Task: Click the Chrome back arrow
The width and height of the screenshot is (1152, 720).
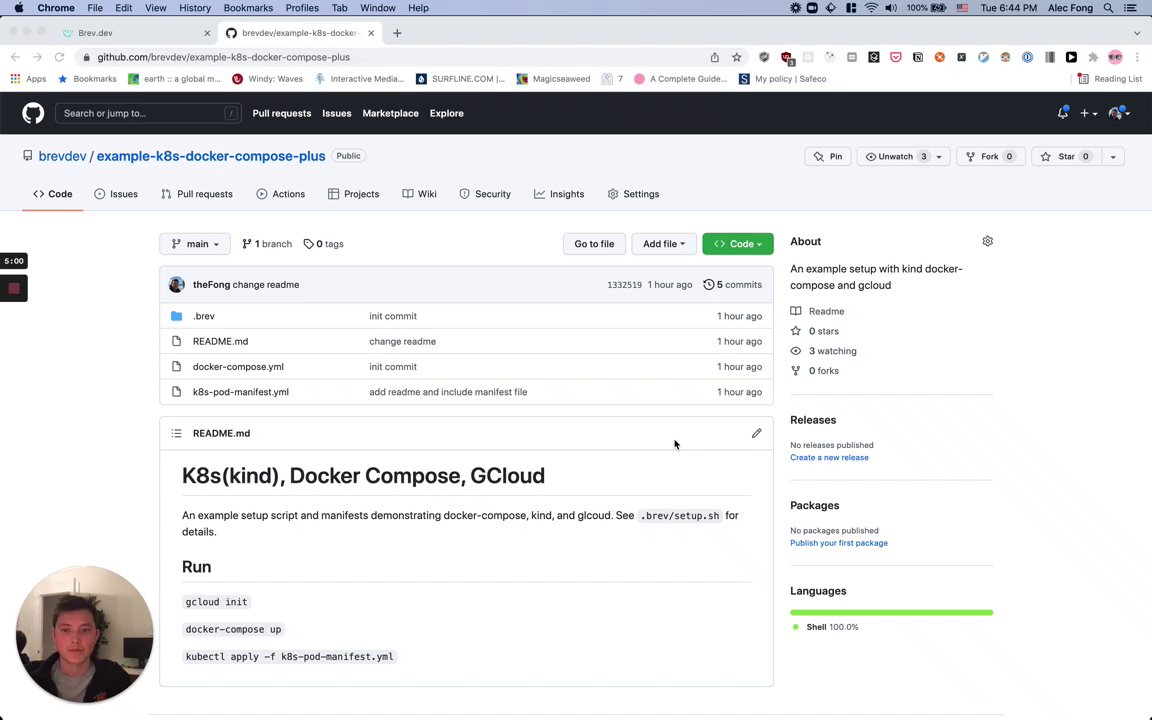Action: (x=15, y=57)
